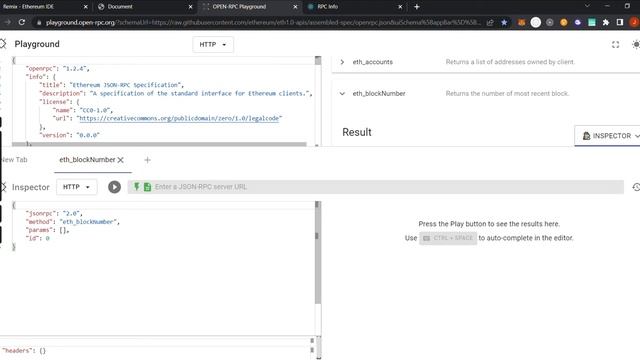
Task: Open a new browser tab
Action: (x=417, y=7)
